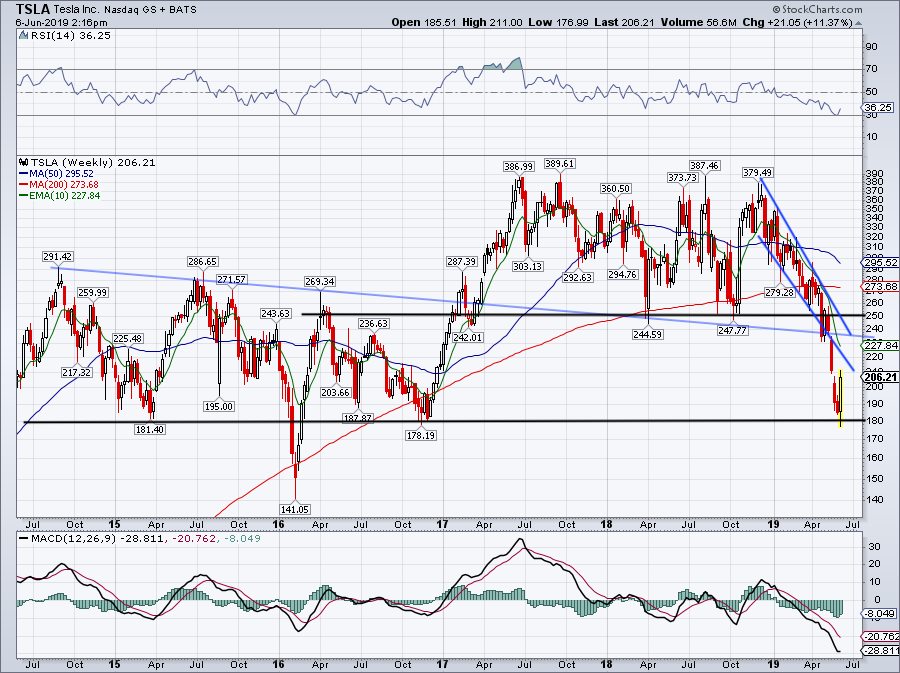Click the 243.63 price label
Screen dimensions: 900x673
[276, 313]
